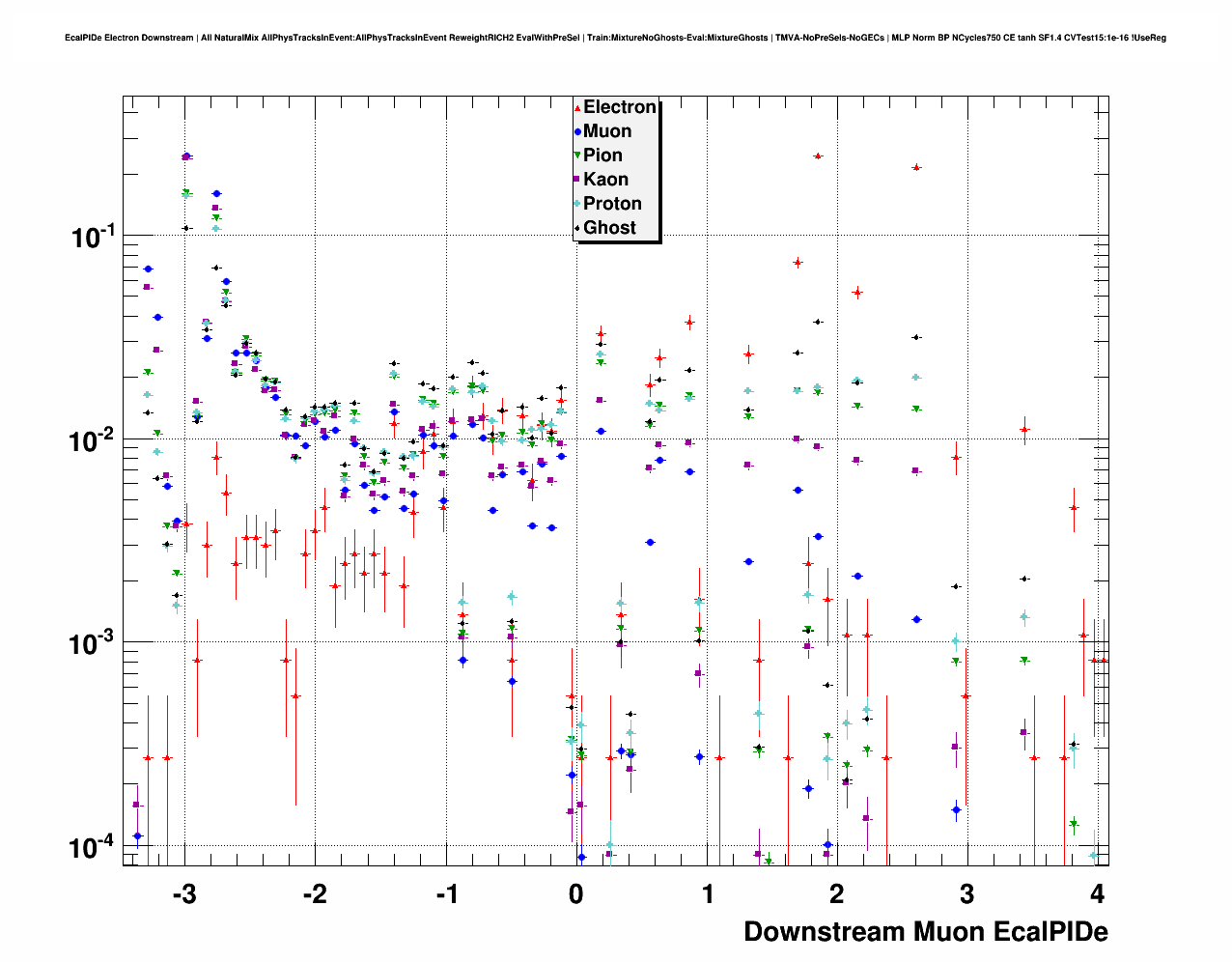Pick the Pion legend entry text
Viewport: 1232px width, 962px height.
point(602,156)
